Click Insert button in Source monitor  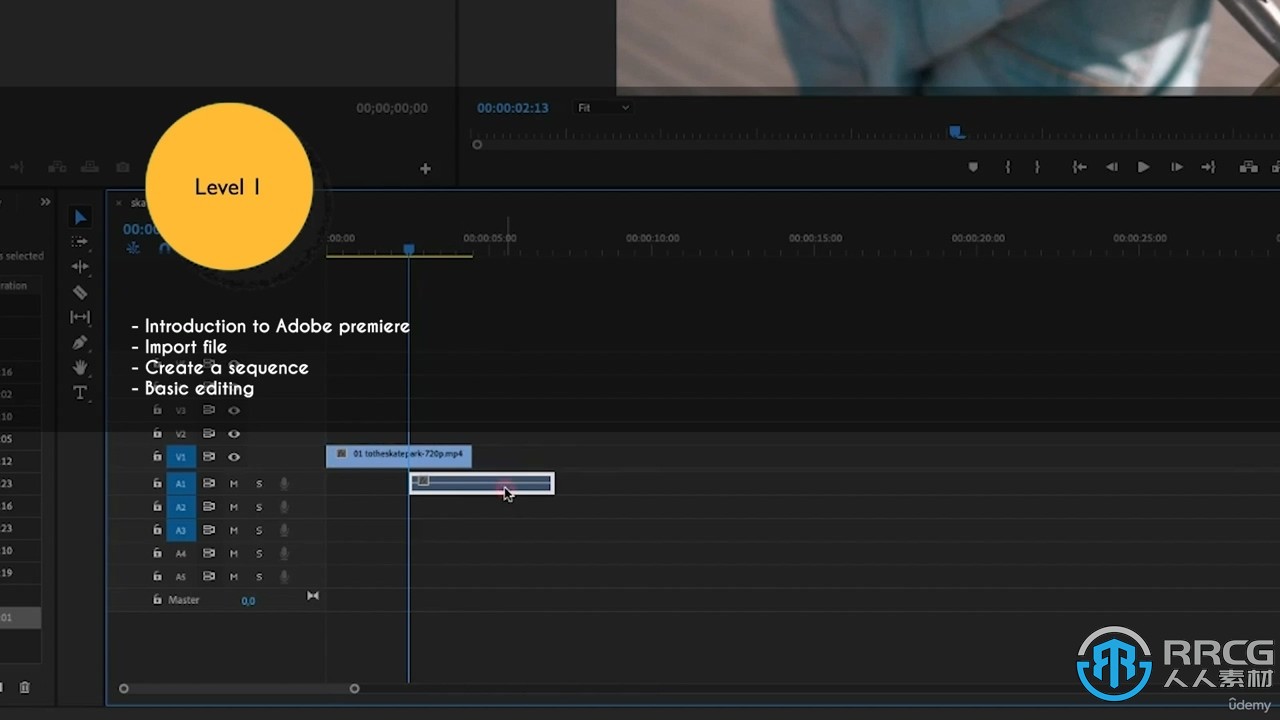click(57, 167)
